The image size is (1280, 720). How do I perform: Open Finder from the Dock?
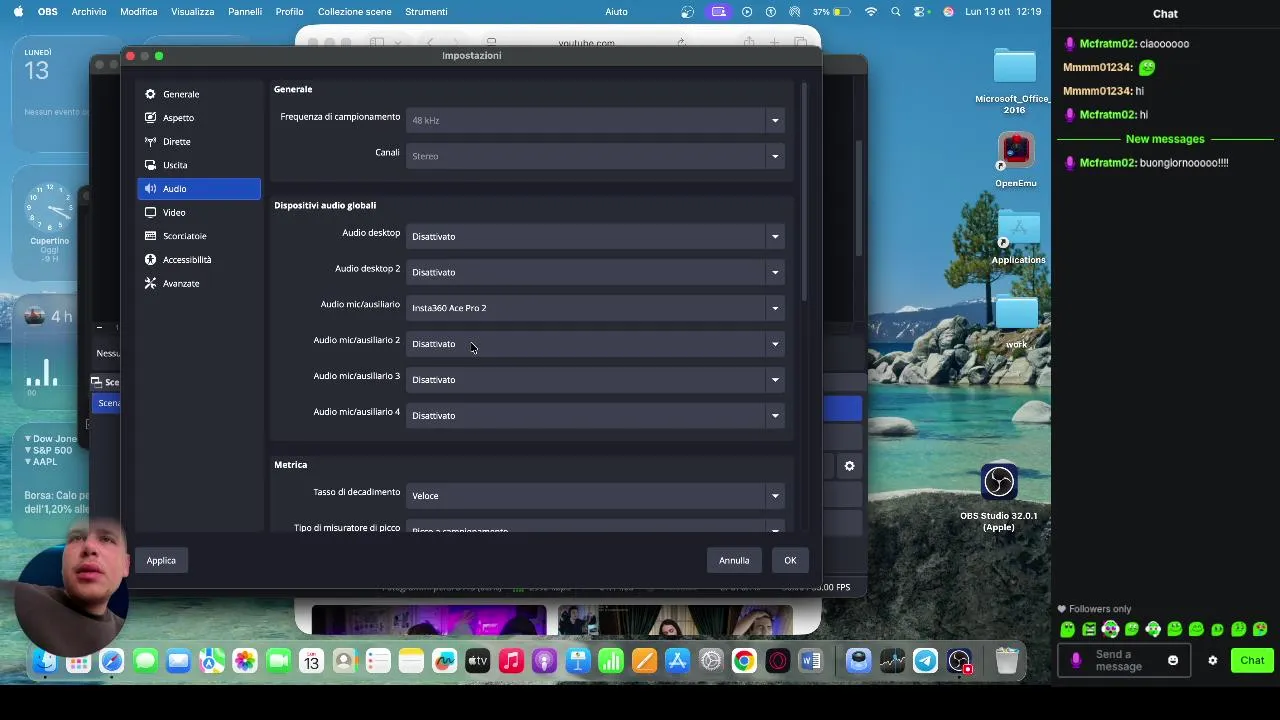(x=45, y=661)
